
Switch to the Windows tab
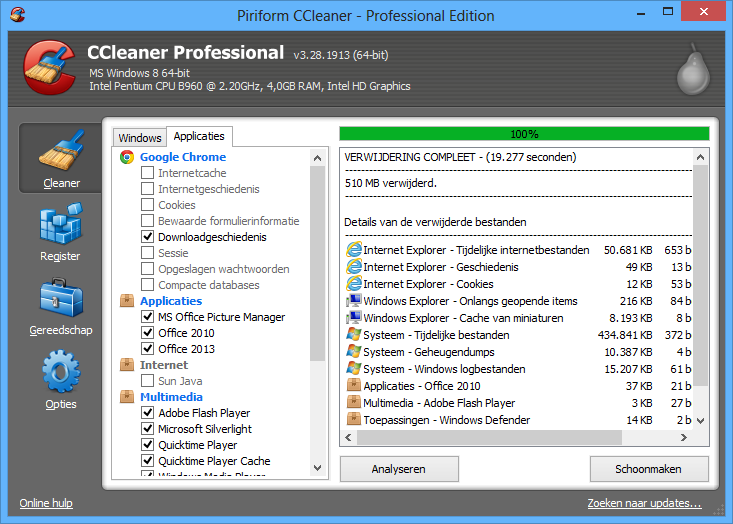coord(140,137)
